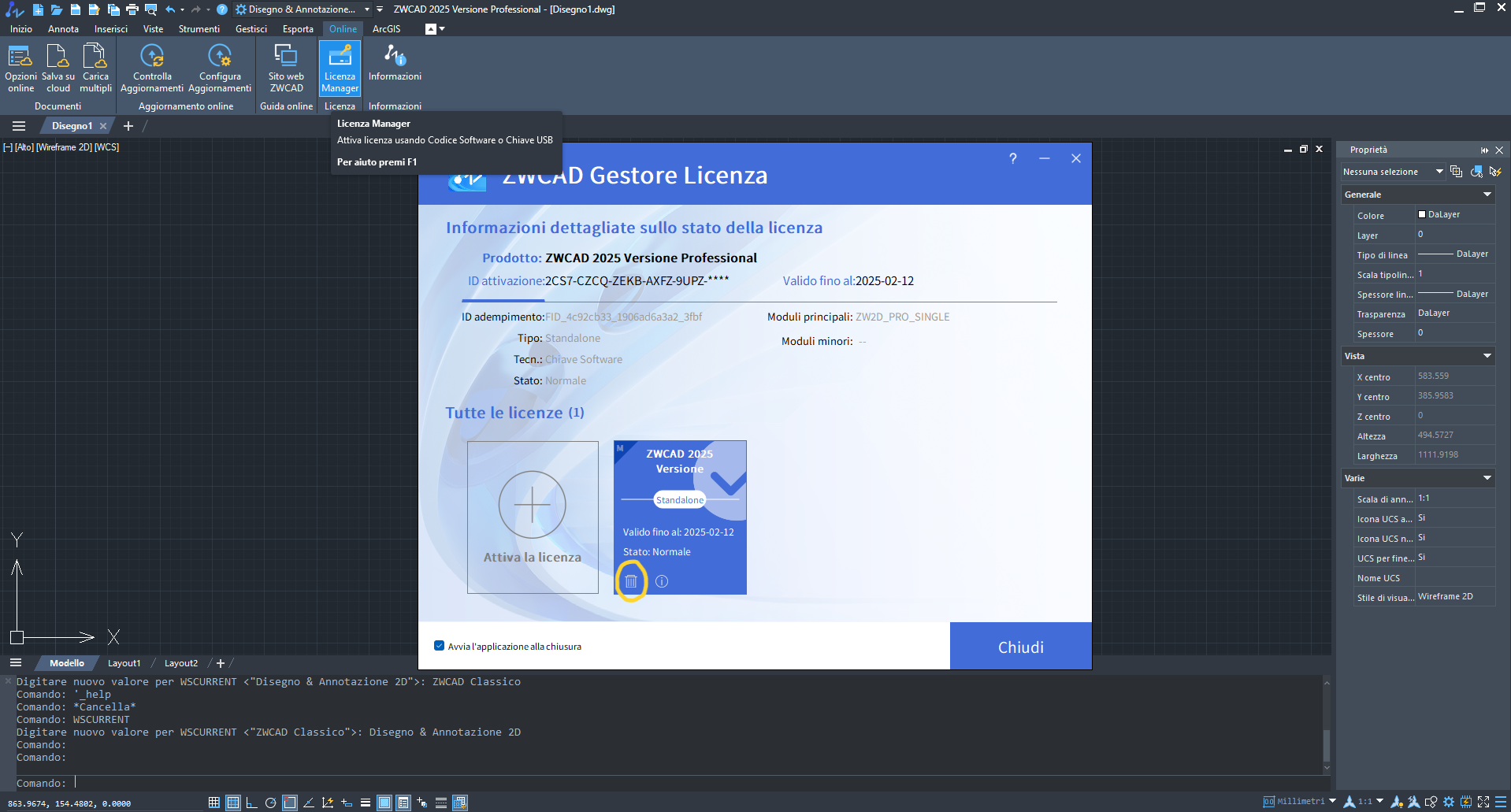Viewport: 1511px width, 812px height.
Task: Toggle object snap tracking in the status bar
Action: click(x=308, y=803)
